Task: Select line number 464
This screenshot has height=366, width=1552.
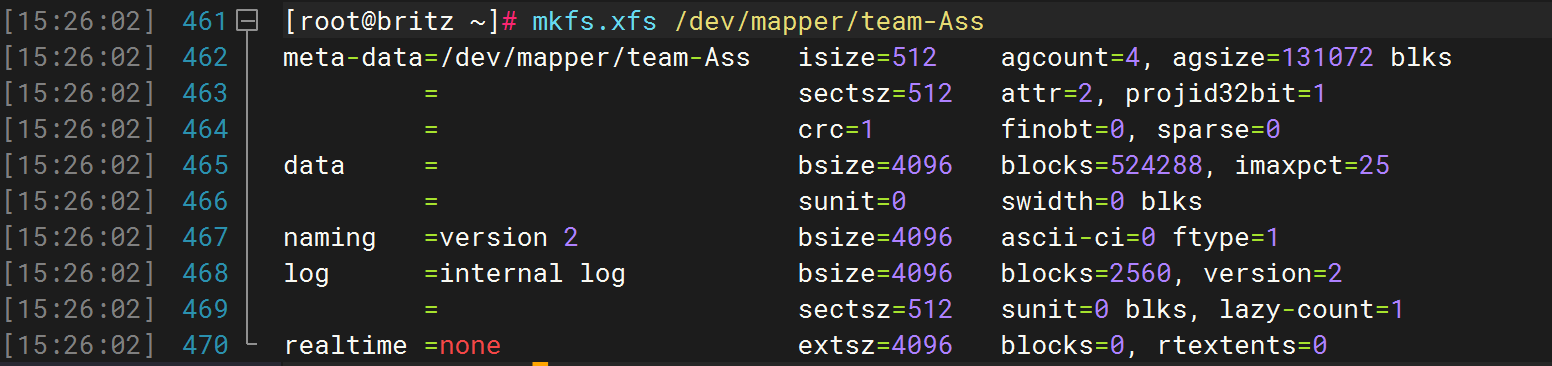Action: 205,129
